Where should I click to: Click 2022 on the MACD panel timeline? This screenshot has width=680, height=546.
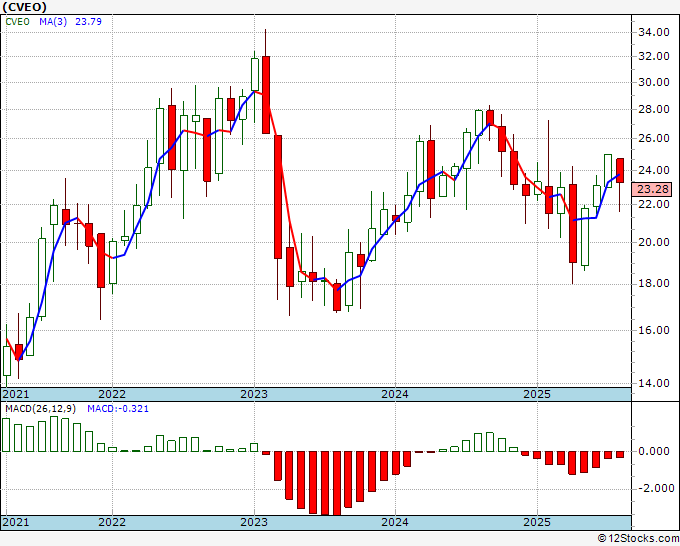(x=112, y=522)
